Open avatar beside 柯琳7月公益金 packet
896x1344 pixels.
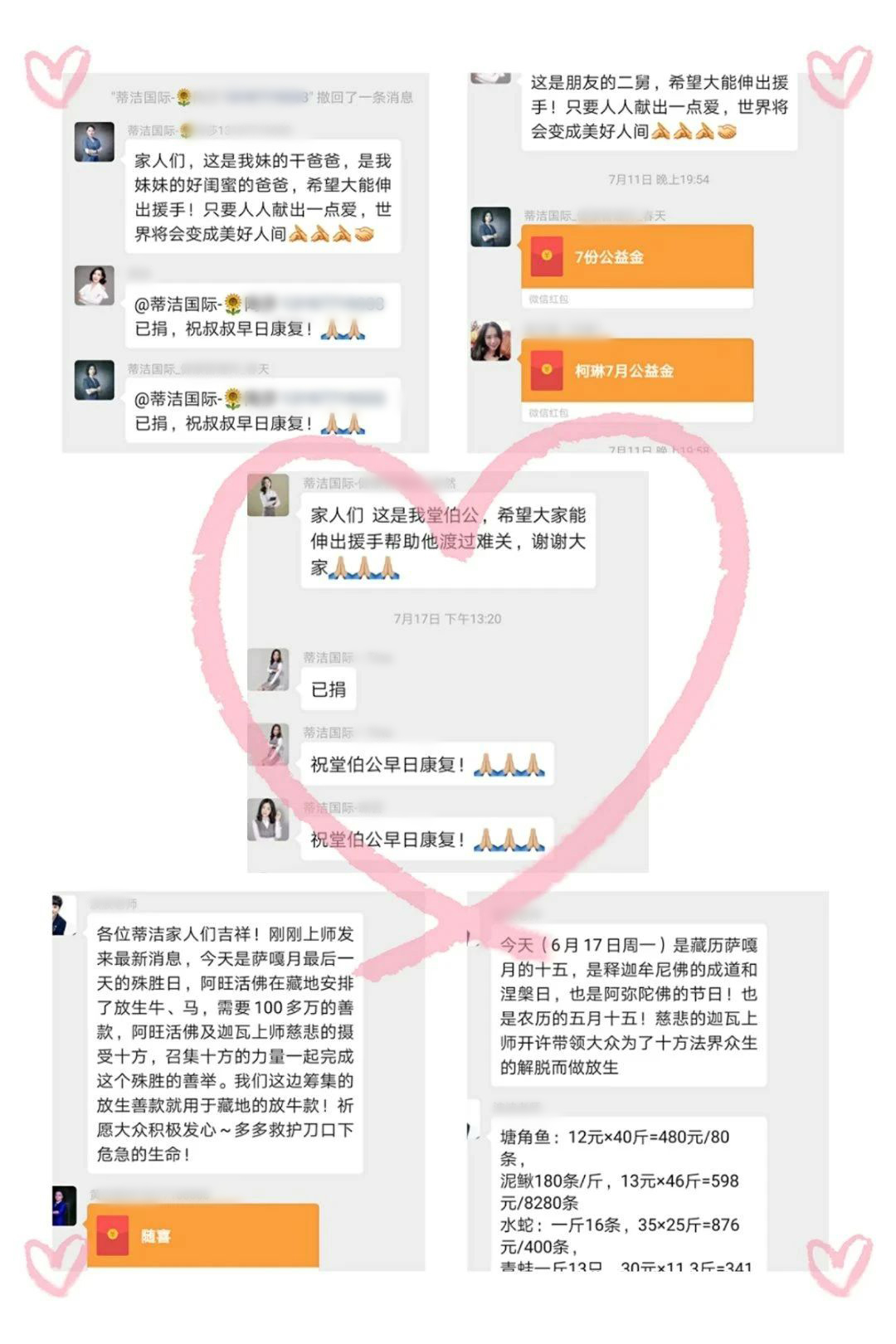pyautogui.click(x=491, y=341)
